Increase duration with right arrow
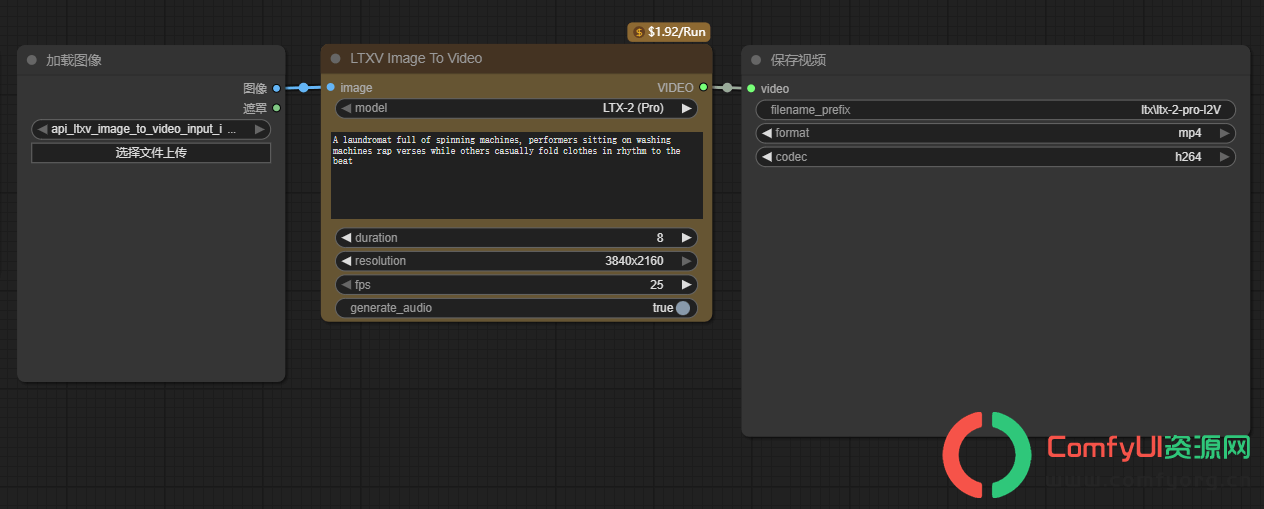This screenshot has height=509, width=1264. point(687,238)
